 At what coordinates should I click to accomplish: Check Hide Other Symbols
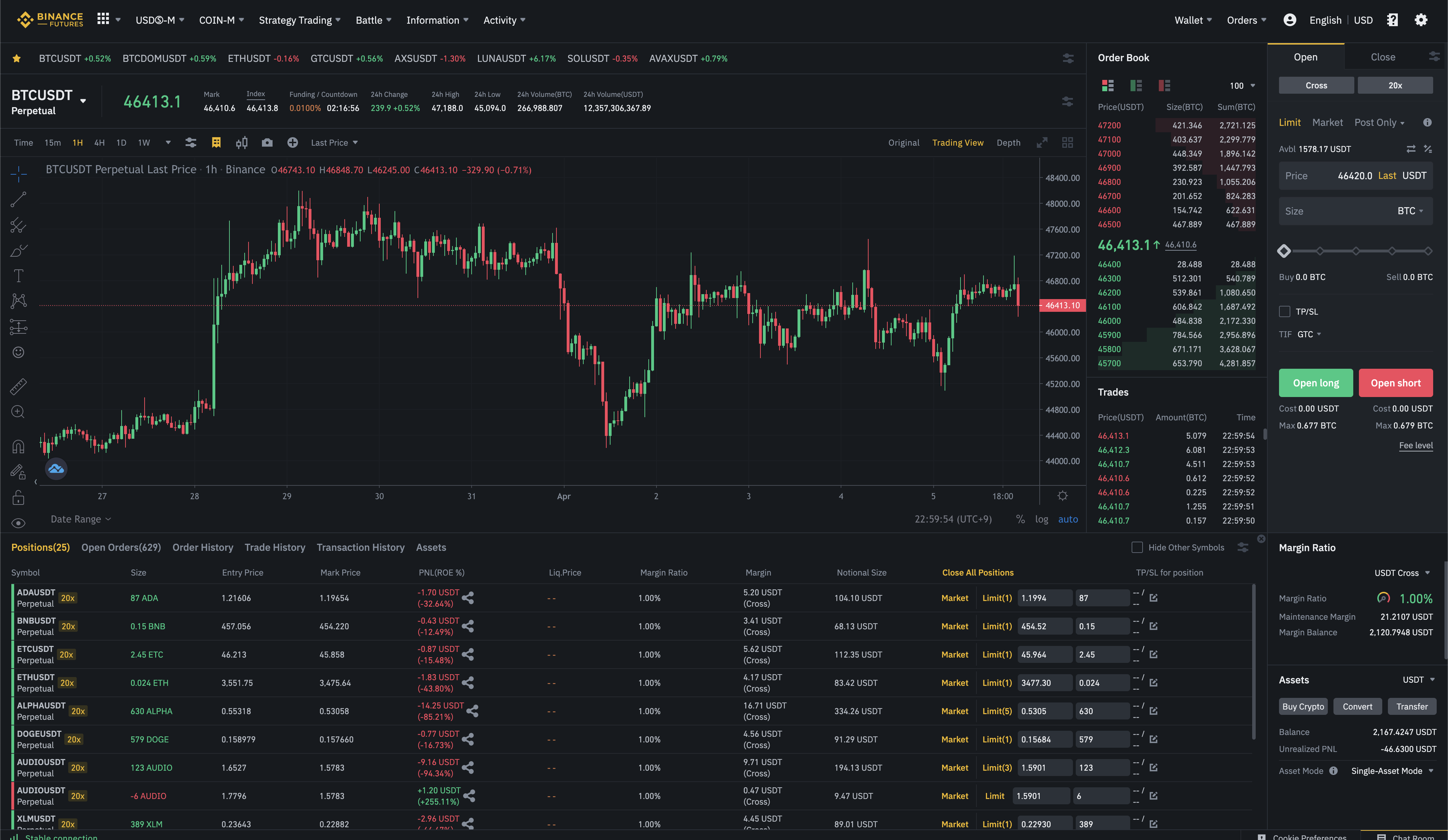pos(1137,548)
